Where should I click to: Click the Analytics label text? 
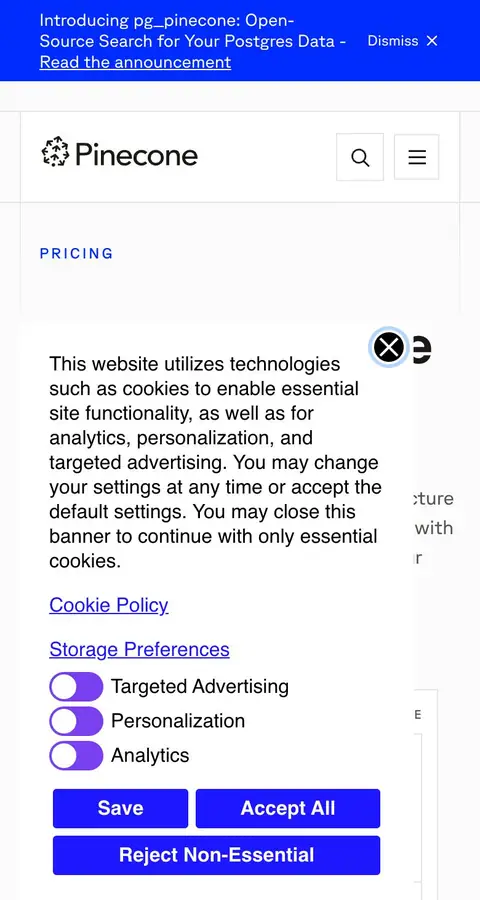[150, 755]
